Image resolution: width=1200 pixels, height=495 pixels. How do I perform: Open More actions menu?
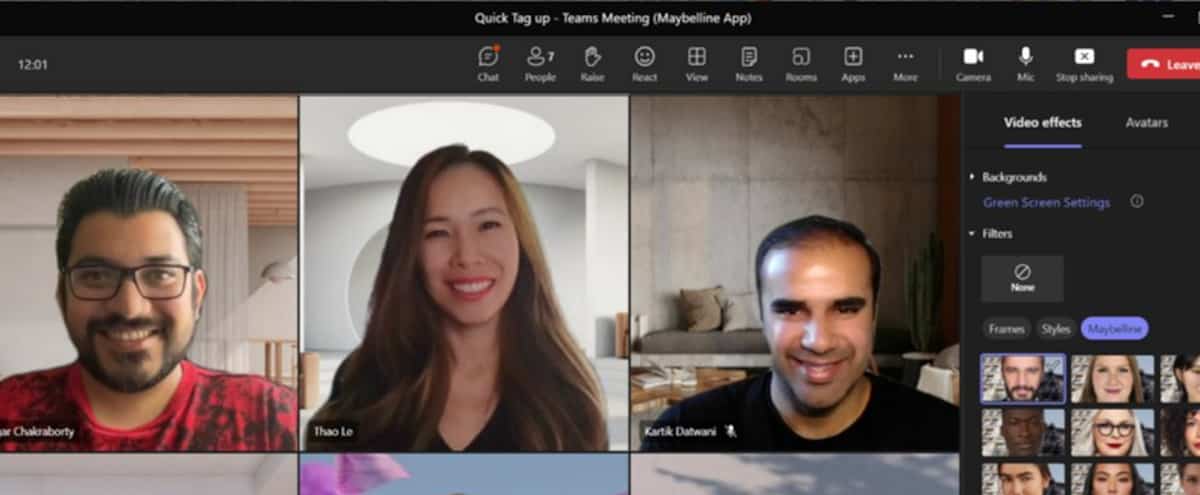pos(905,64)
